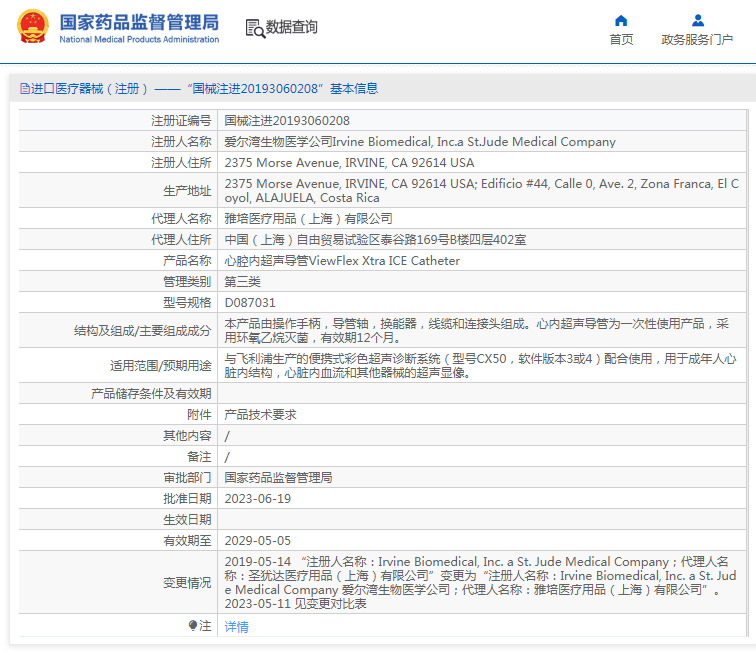This screenshot has width=756, height=653.
Task: Select 产品技术要求 attachment value
Action: tap(260, 414)
